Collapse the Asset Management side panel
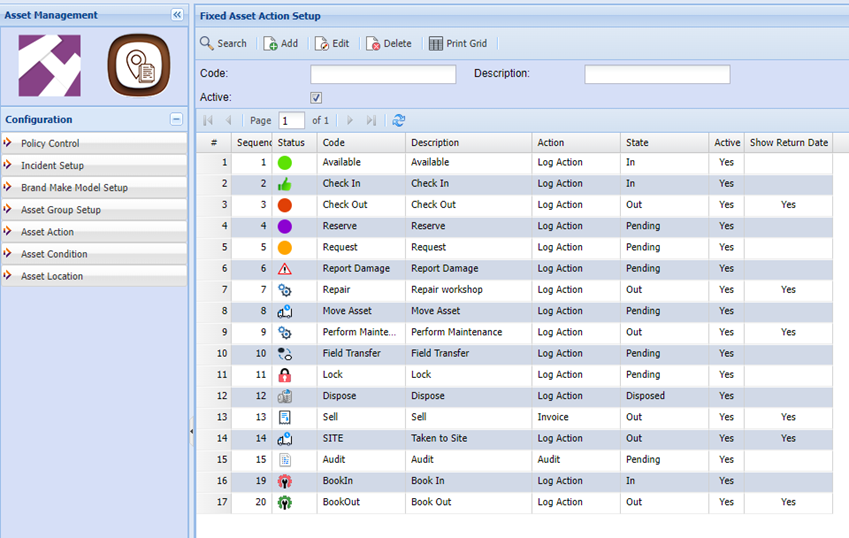 tap(177, 15)
